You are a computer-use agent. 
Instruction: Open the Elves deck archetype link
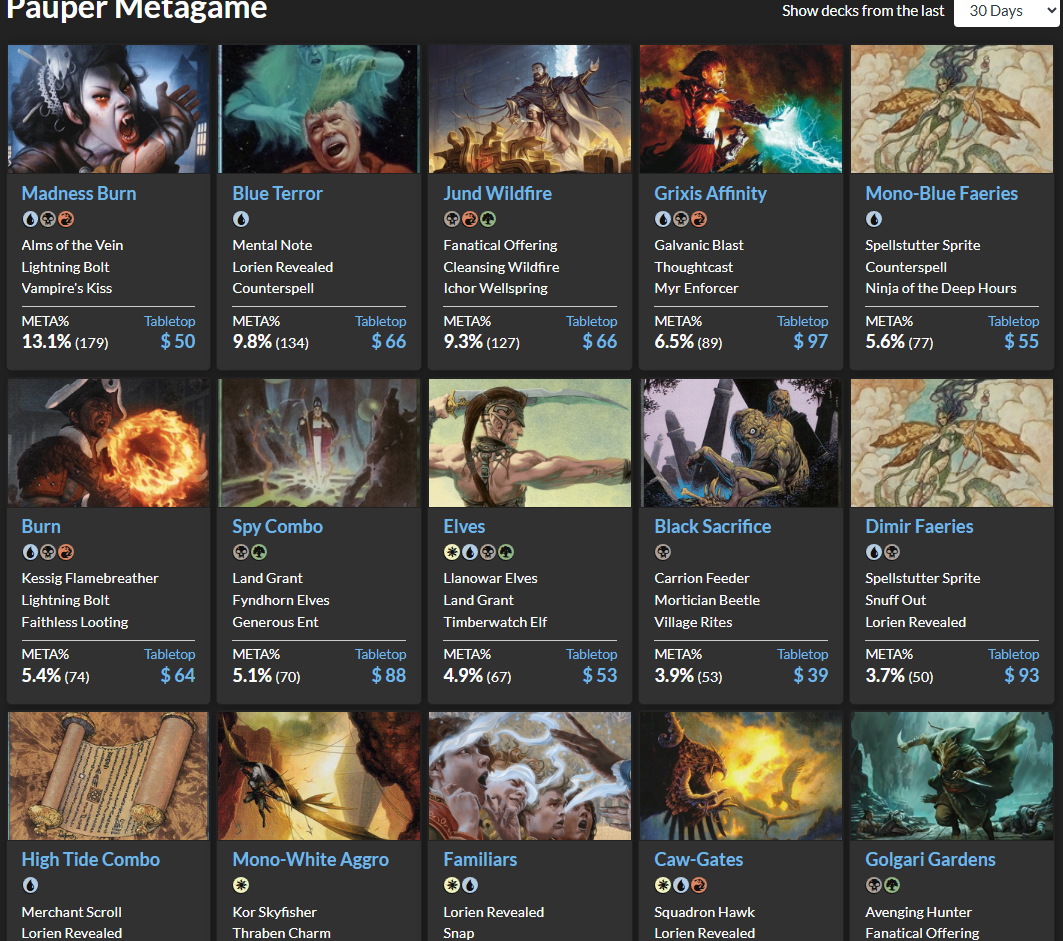click(464, 526)
